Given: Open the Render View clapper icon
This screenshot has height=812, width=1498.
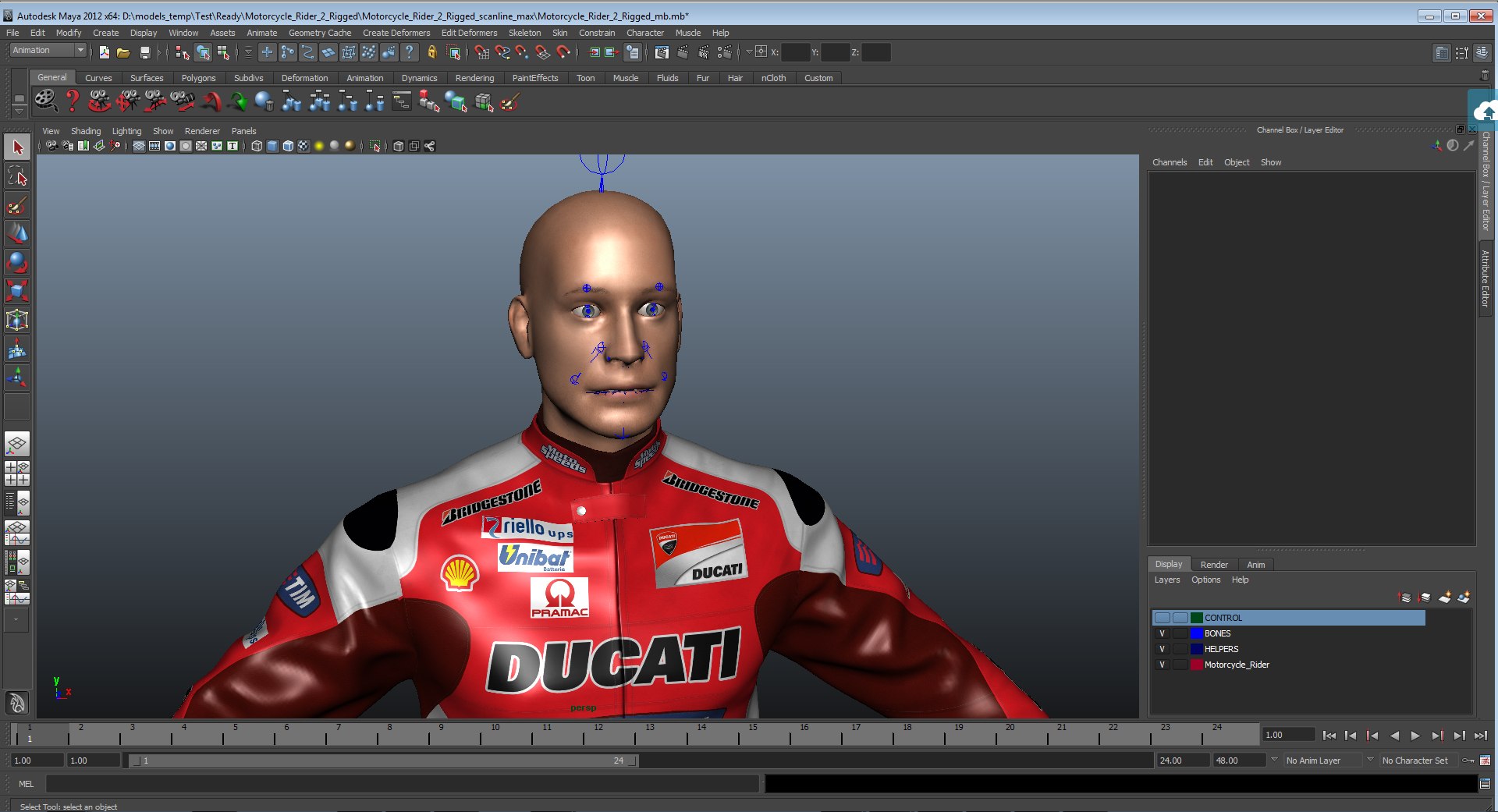Looking at the screenshot, I should click(x=662, y=52).
